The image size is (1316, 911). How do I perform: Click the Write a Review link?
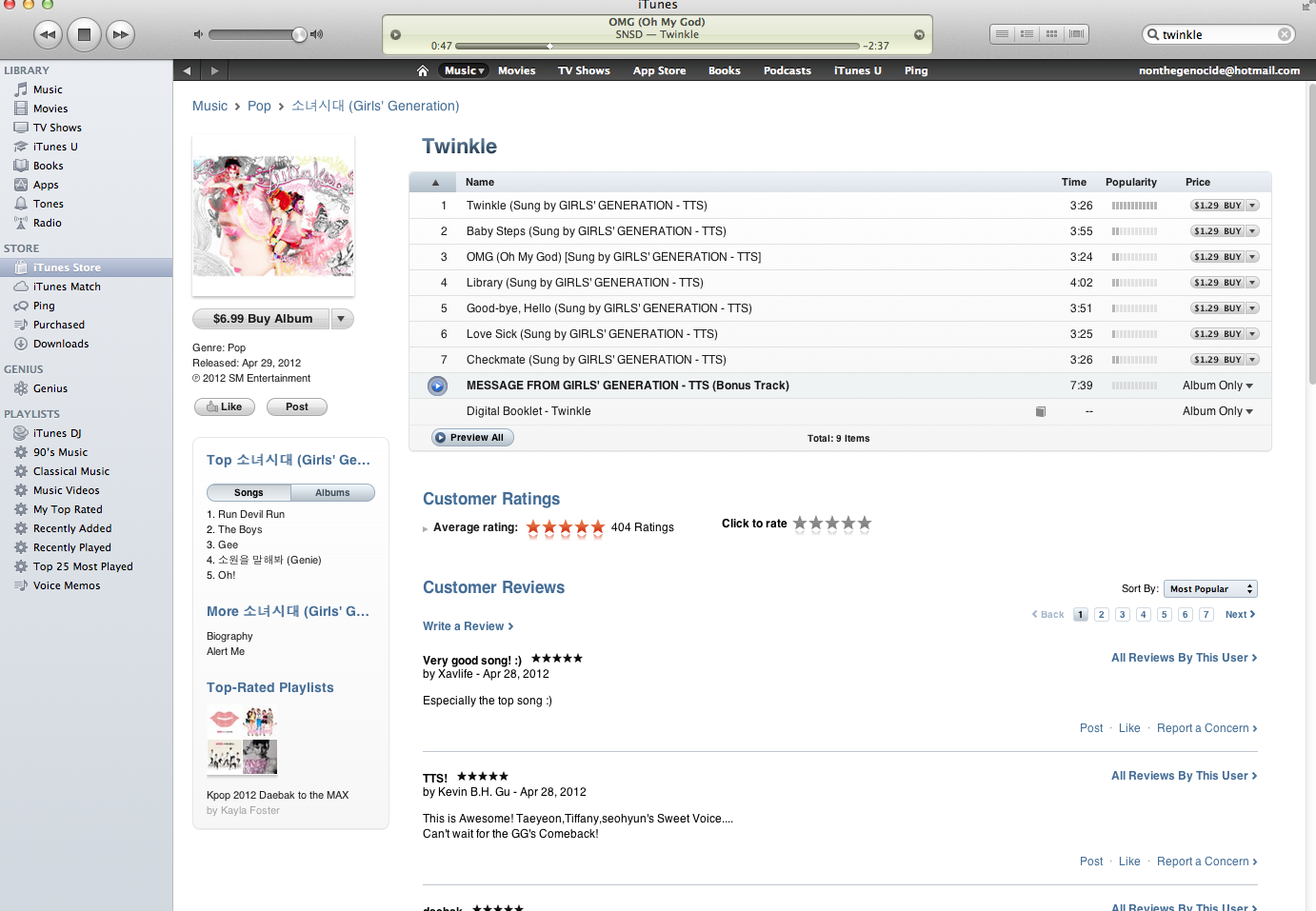pos(468,626)
